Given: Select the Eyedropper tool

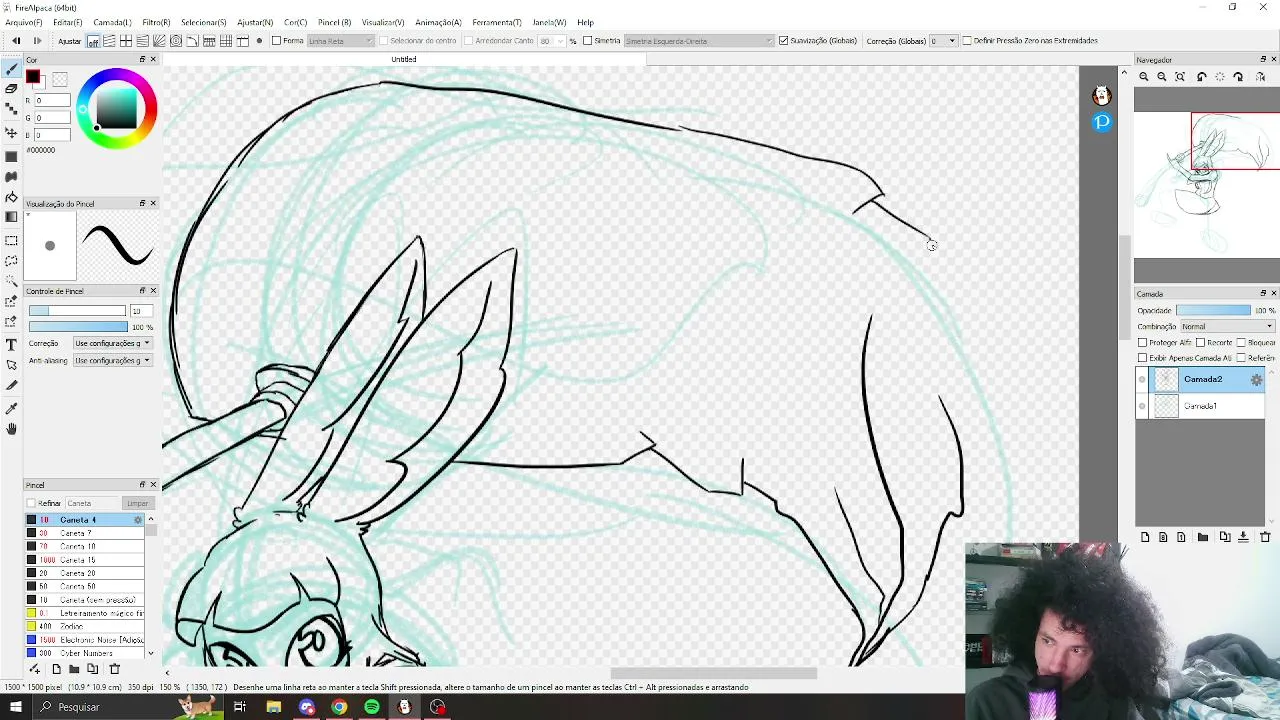Looking at the screenshot, I should point(11,408).
